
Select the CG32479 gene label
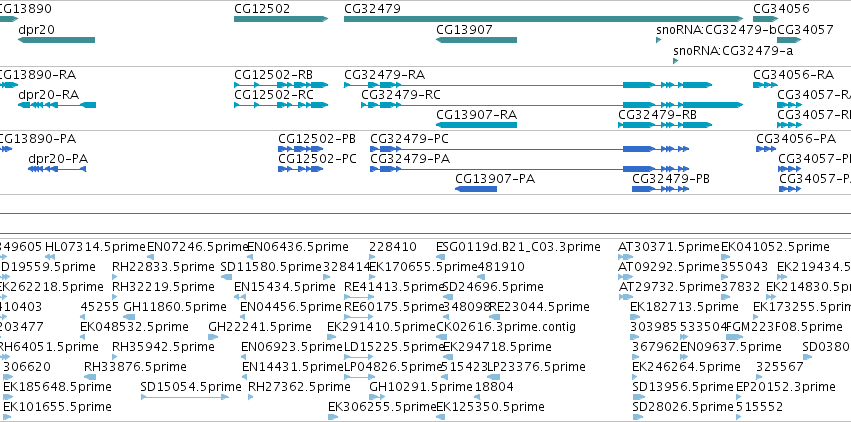(372, 9)
